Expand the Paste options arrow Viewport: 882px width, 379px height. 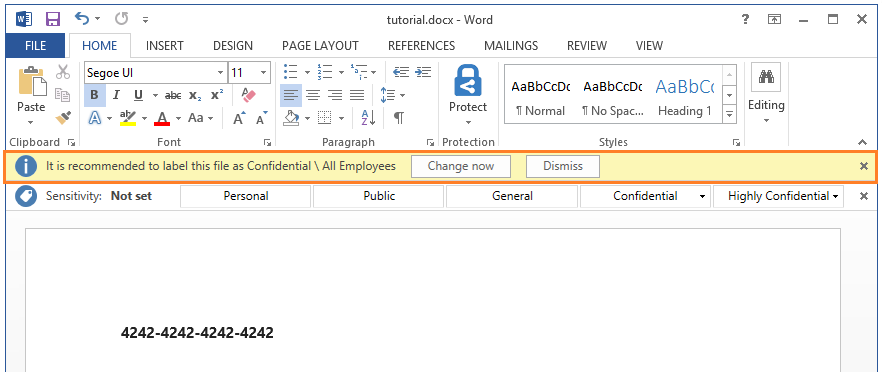[31, 122]
